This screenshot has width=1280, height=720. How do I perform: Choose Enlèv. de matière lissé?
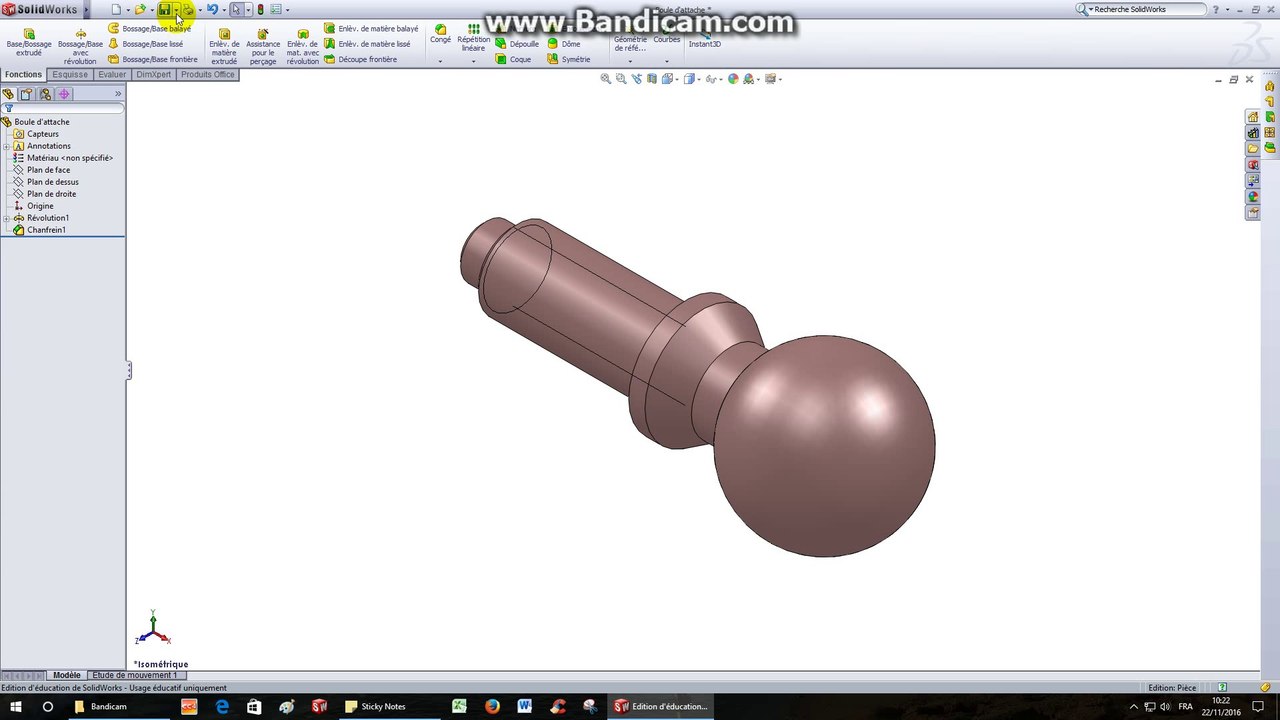click(367, 44)
